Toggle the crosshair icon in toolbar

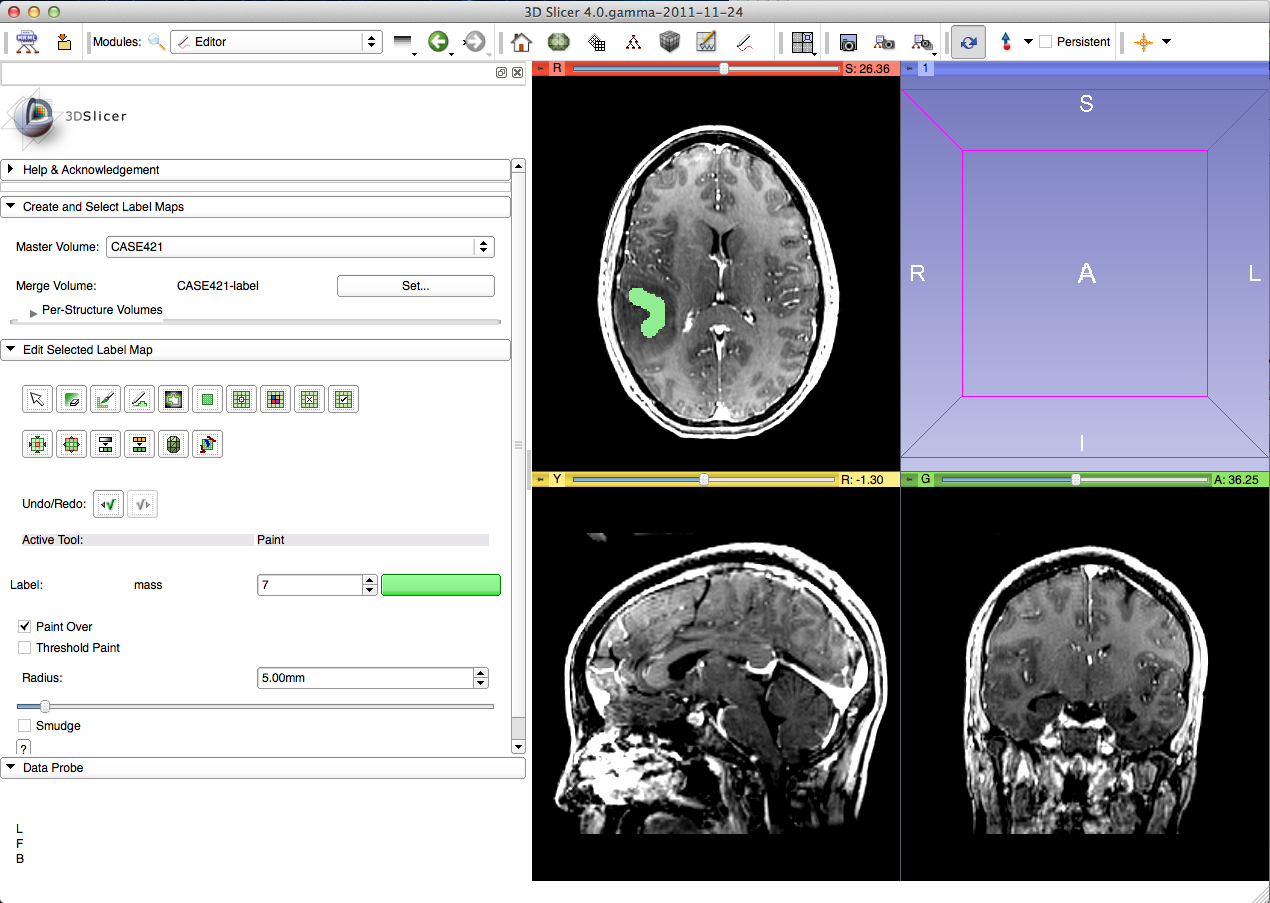pyautogui.click(x=1144, y=42)
